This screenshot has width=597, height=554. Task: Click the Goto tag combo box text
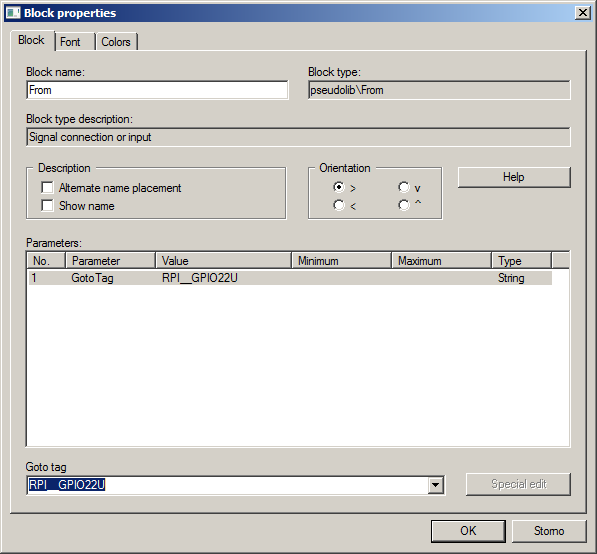[67, 485]
